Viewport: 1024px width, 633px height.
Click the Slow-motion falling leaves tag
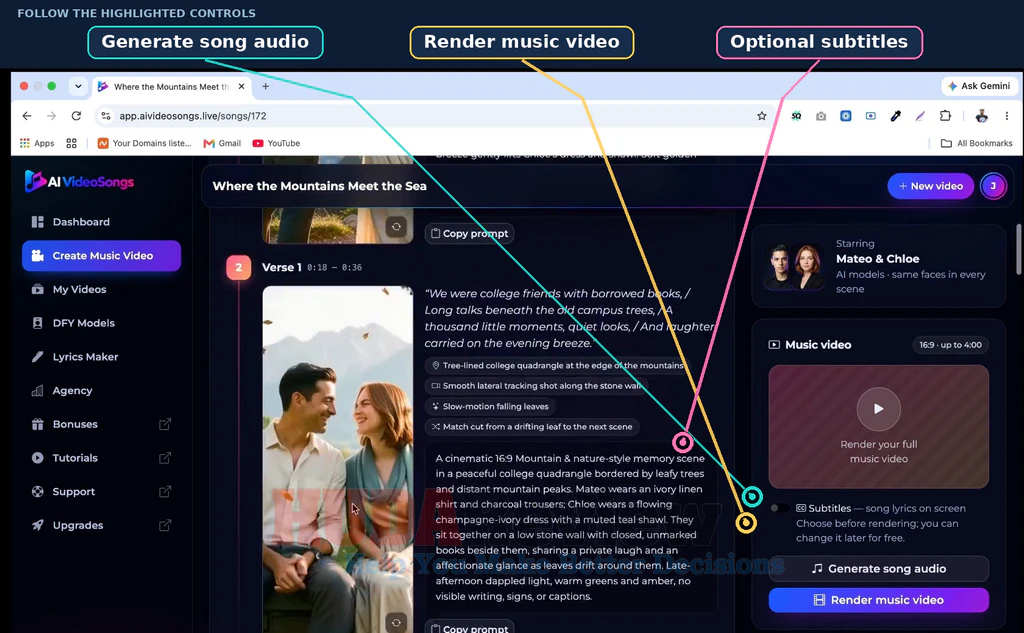[x=490, y=406]
